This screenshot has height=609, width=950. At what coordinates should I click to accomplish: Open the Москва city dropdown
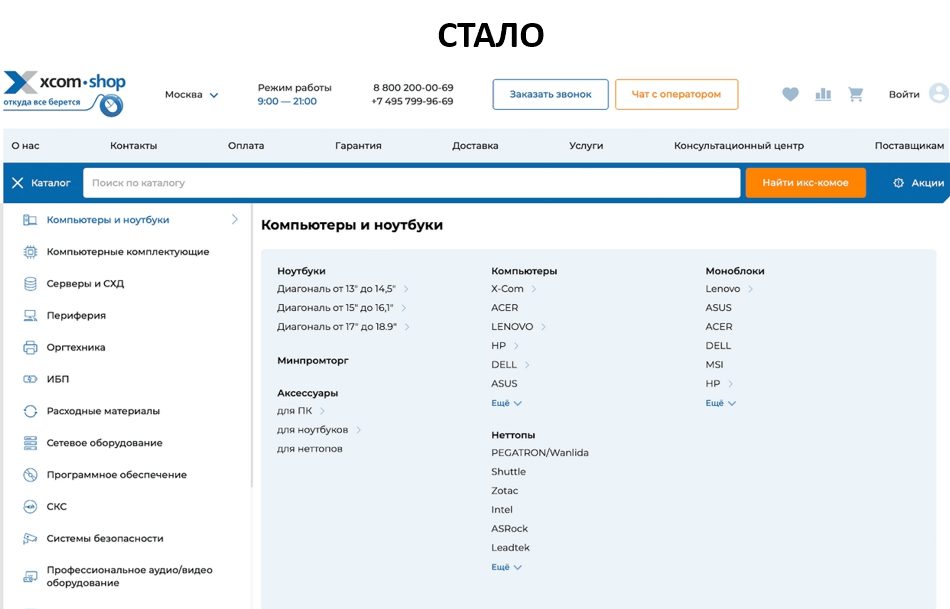191,95
